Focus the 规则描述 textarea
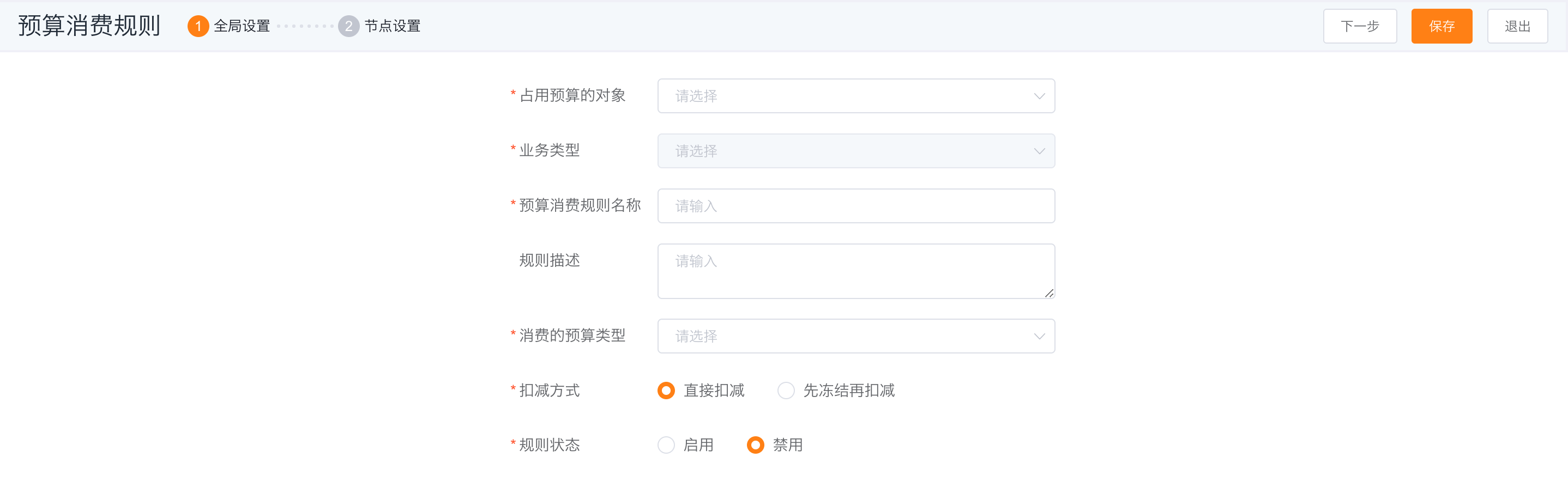 pos(856,271)
